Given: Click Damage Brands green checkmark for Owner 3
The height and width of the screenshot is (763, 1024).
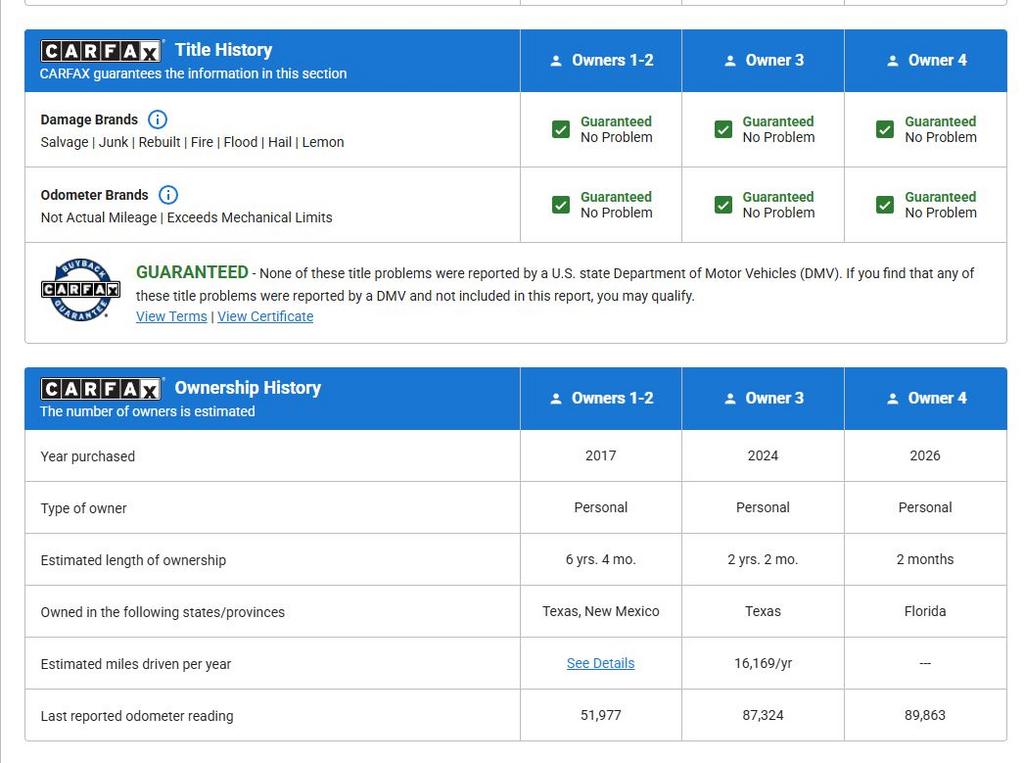Looking at the screenshot, I should click(x=723, y=129).
